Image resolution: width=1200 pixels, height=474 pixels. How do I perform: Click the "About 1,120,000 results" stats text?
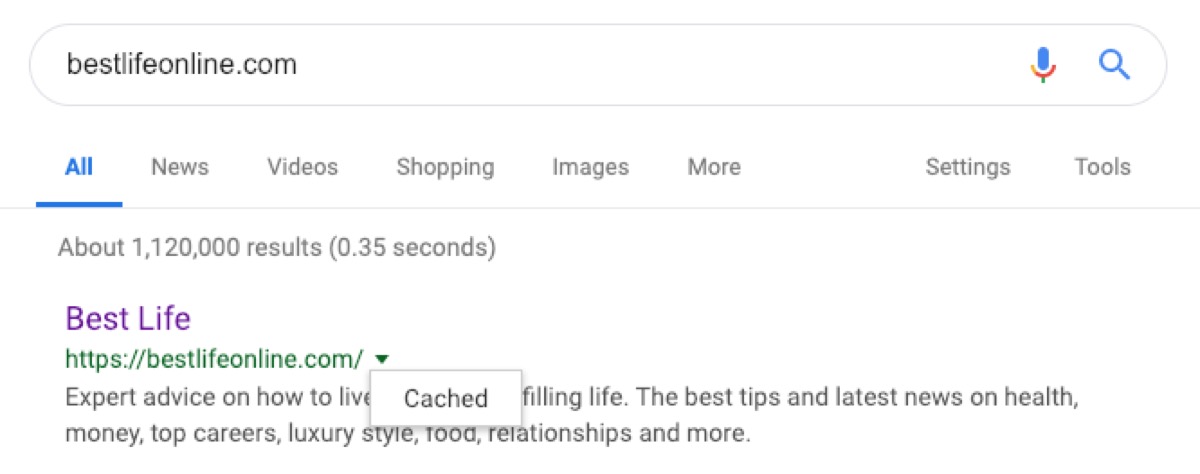coord(276,247)
